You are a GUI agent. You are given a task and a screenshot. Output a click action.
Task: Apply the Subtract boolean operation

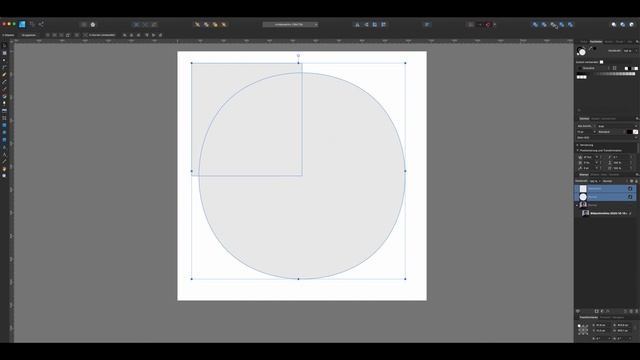pyautogui.click(x=544, y=24)
